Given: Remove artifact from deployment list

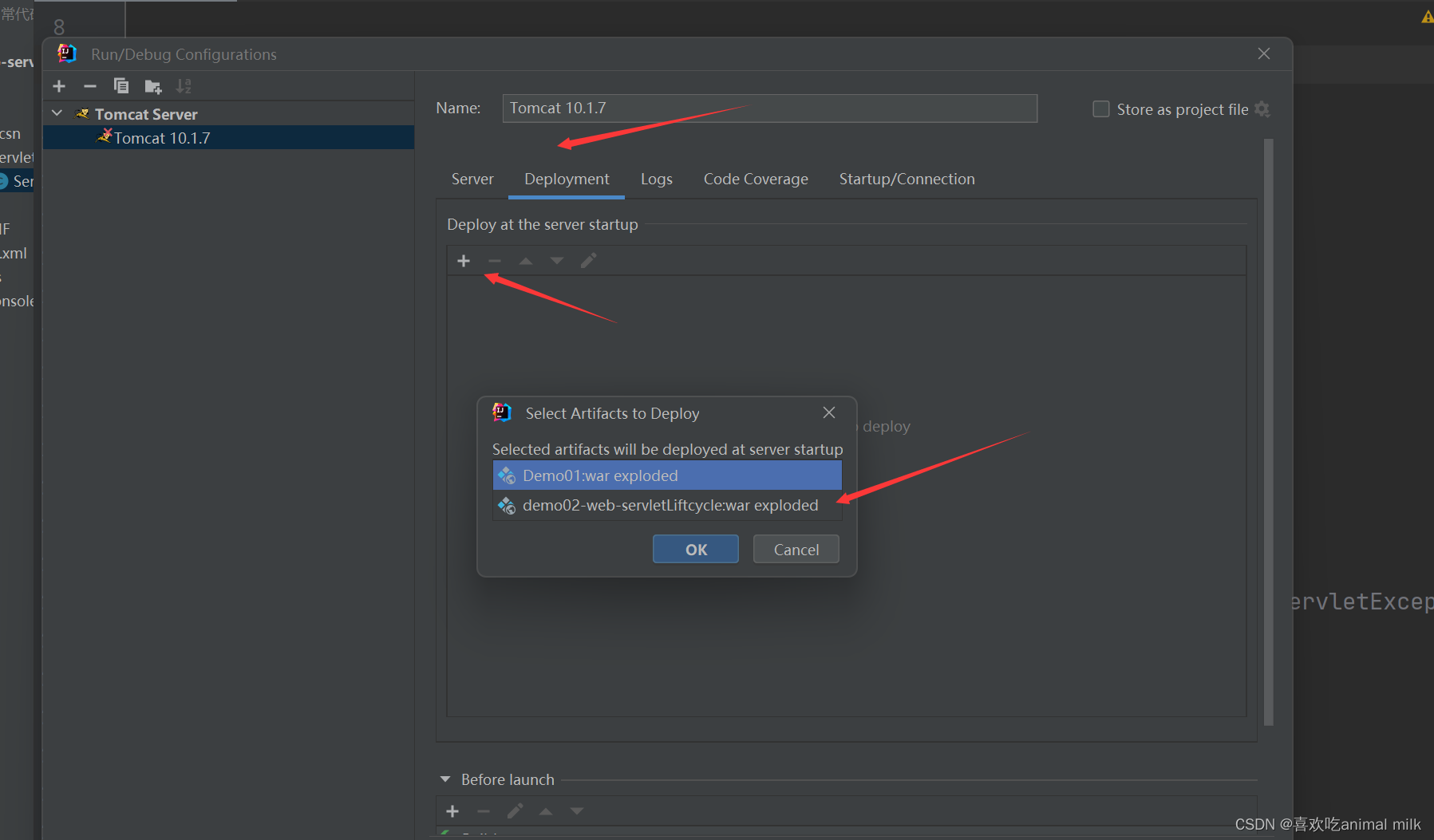Looking at the screenshot, I should point(494,260).
